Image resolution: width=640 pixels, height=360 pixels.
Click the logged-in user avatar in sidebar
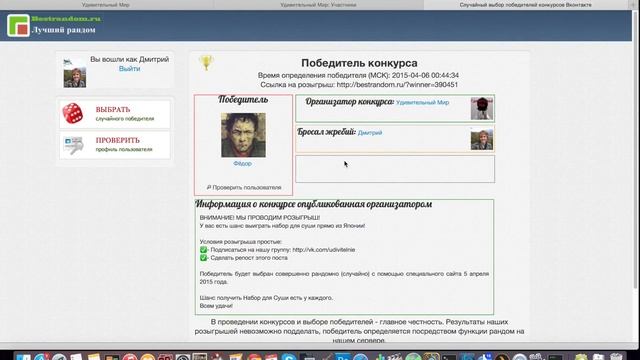click(x=75, y=73)
